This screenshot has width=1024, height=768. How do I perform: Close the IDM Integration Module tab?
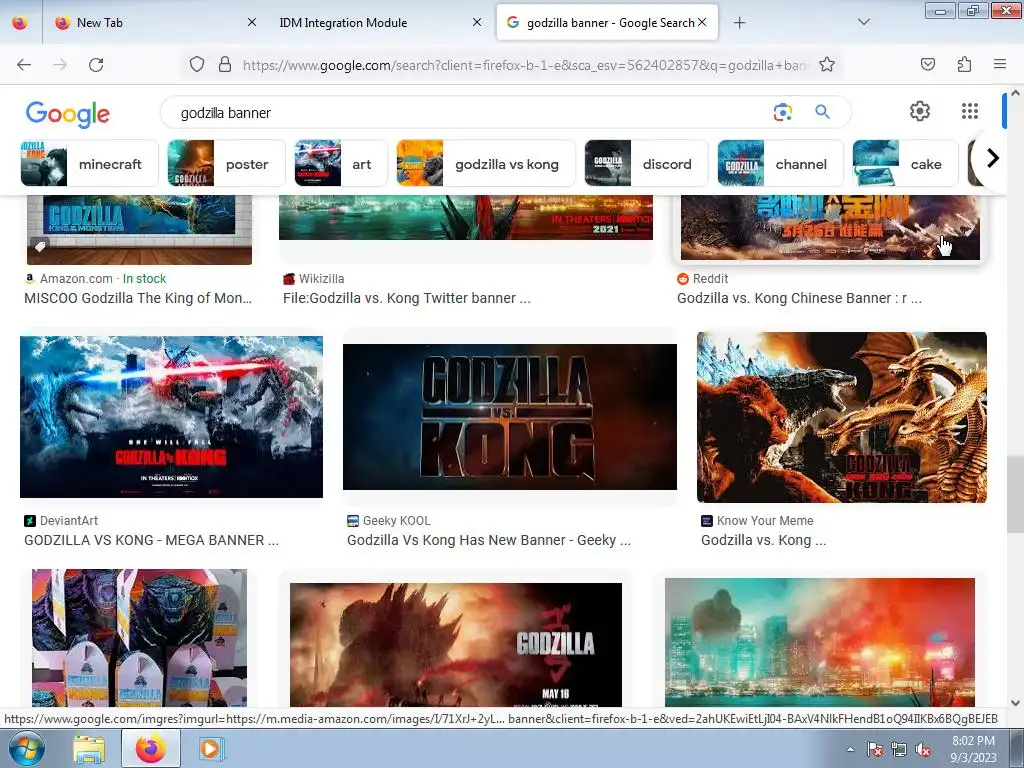pos(477,22)
